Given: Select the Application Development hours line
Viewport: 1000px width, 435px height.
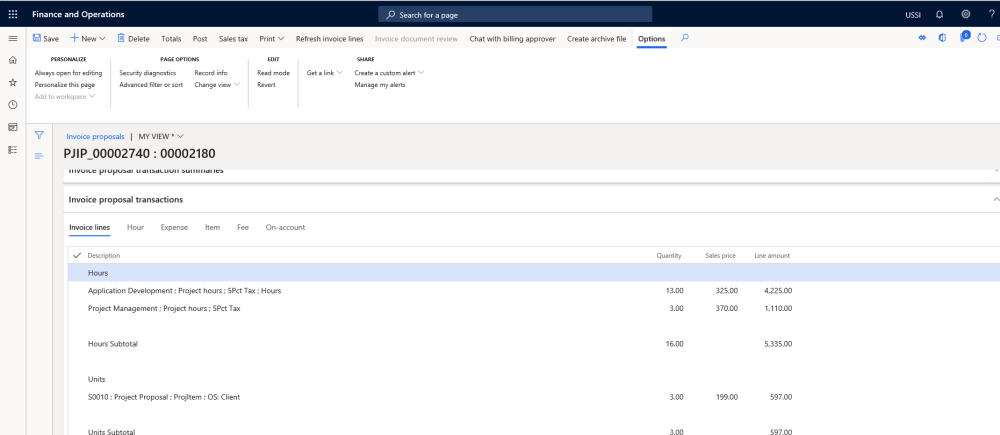Looking at the screenshot, I should pos(534,290).
